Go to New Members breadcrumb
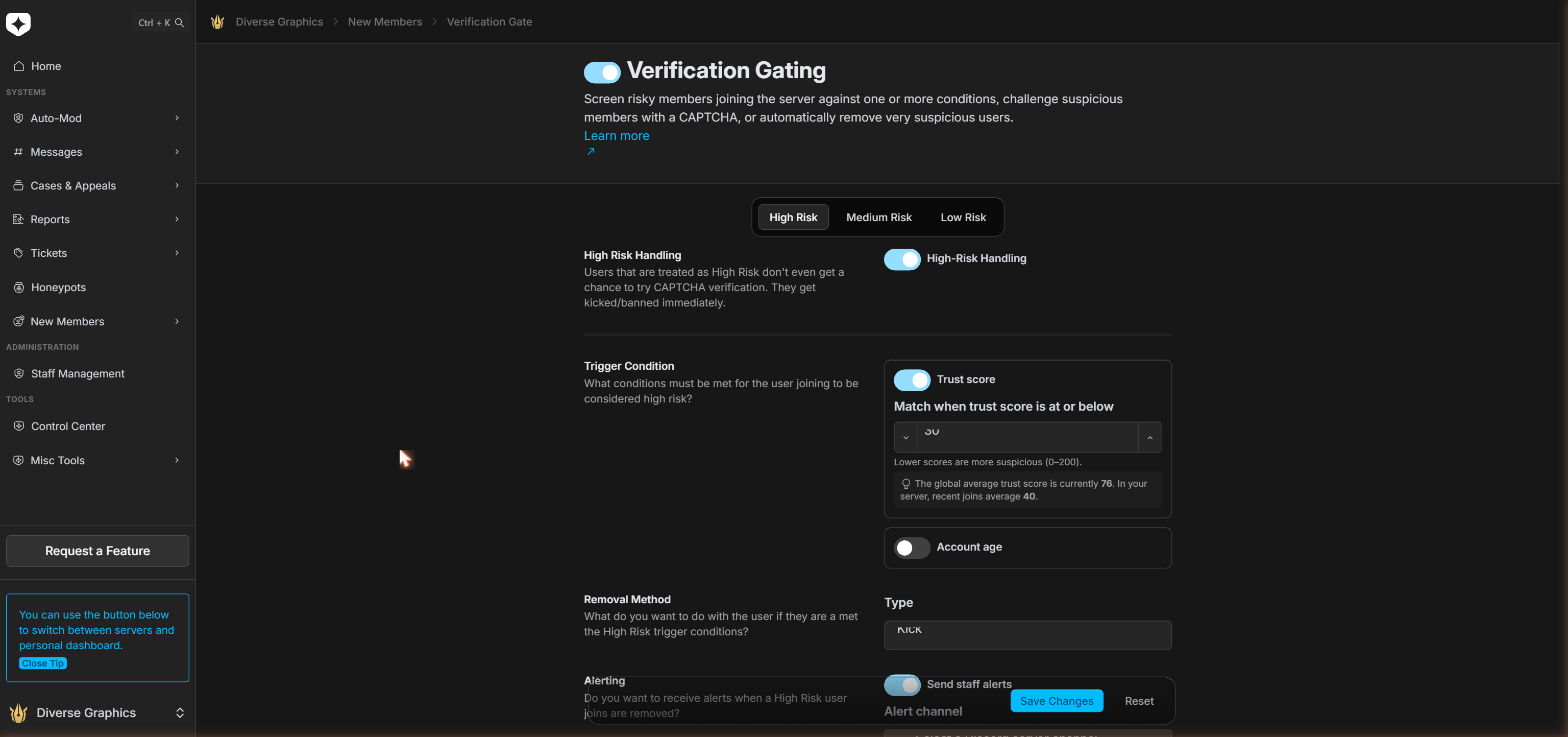The height and width of the screenshot is (737, 1568). point(385,22)
